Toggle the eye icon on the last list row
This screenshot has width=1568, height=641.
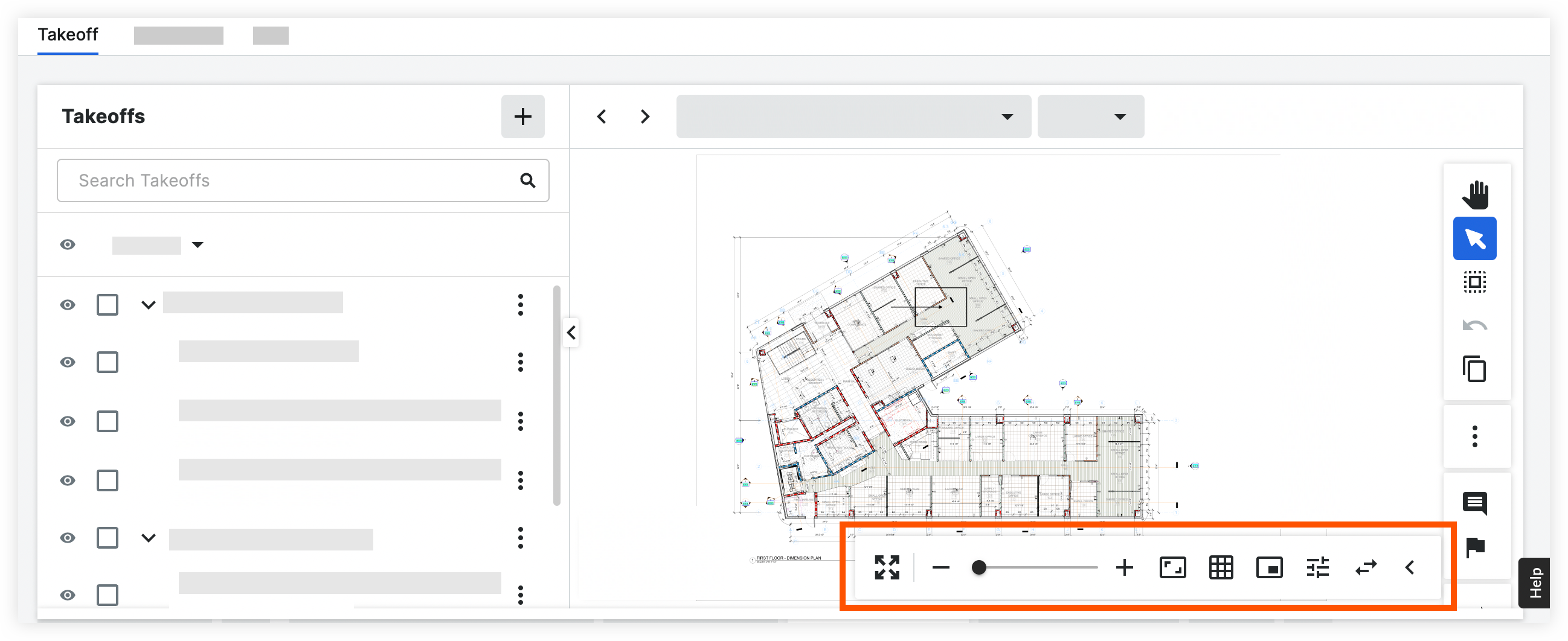68,595
